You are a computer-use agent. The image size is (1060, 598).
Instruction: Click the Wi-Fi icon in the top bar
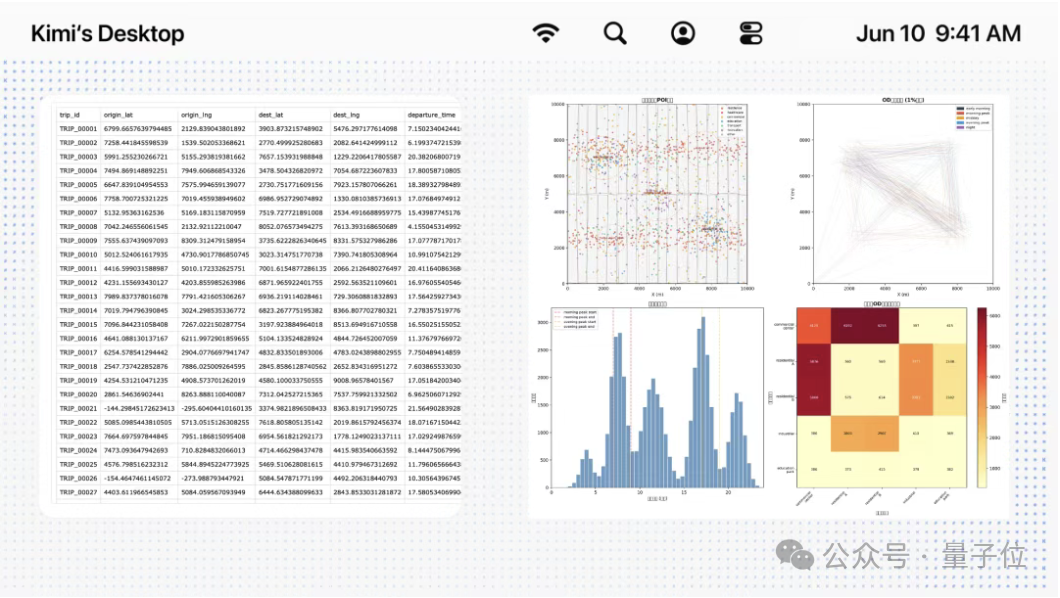pos(546,32)
